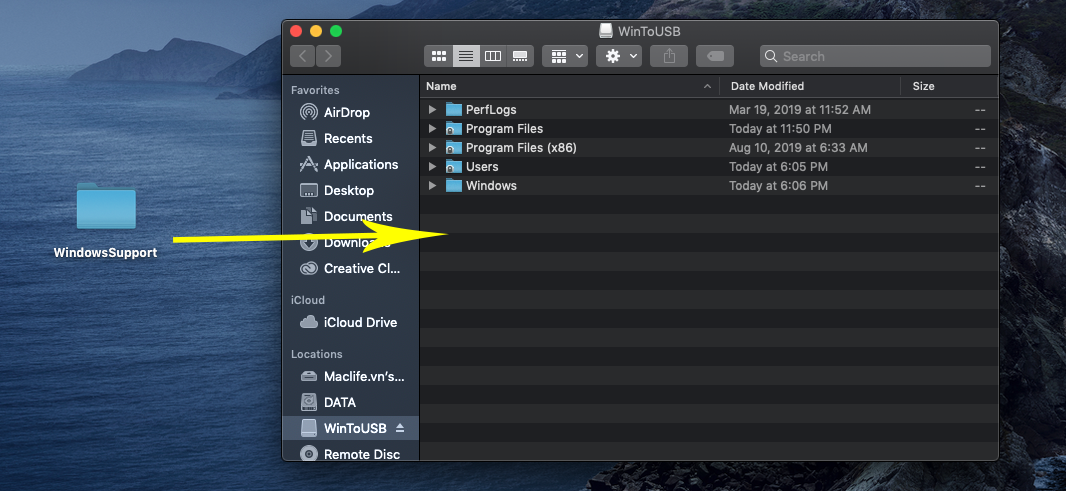The width and height of the screenshot is (1066, 491).
Task: Expand the Users folder disclosure triangle
Action: point(432,167)
